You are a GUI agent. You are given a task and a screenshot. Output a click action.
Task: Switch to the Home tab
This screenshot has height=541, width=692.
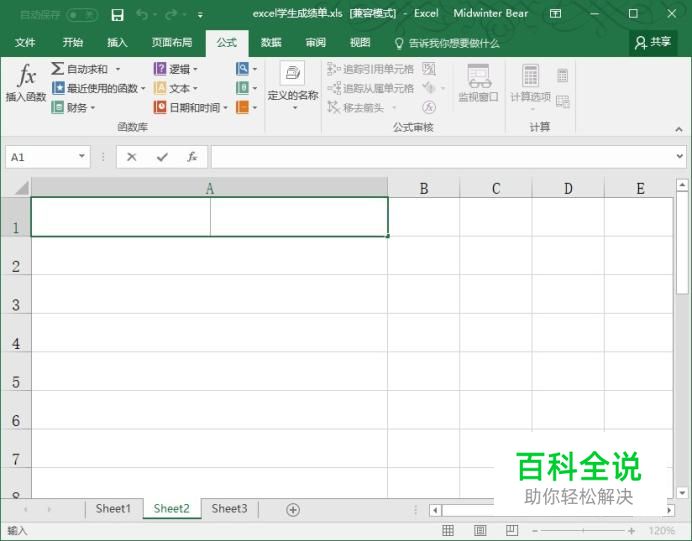pyautogui.click(x=73, y=42)
